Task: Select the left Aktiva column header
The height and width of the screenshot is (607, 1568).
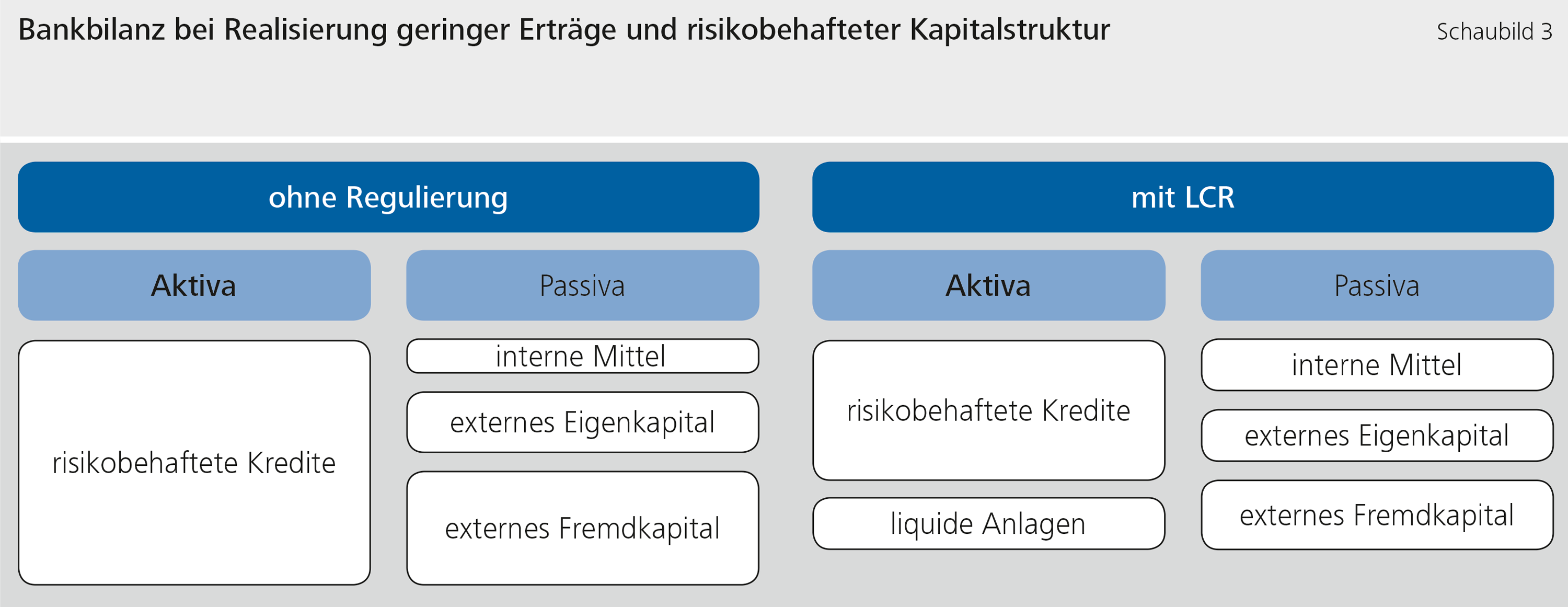Action: tap(194, 285)
